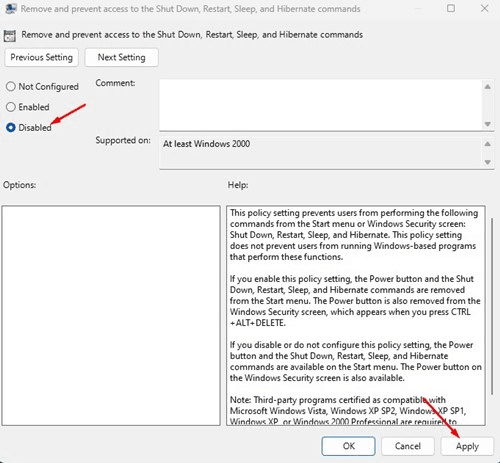Click the empty Options panel

111,315
